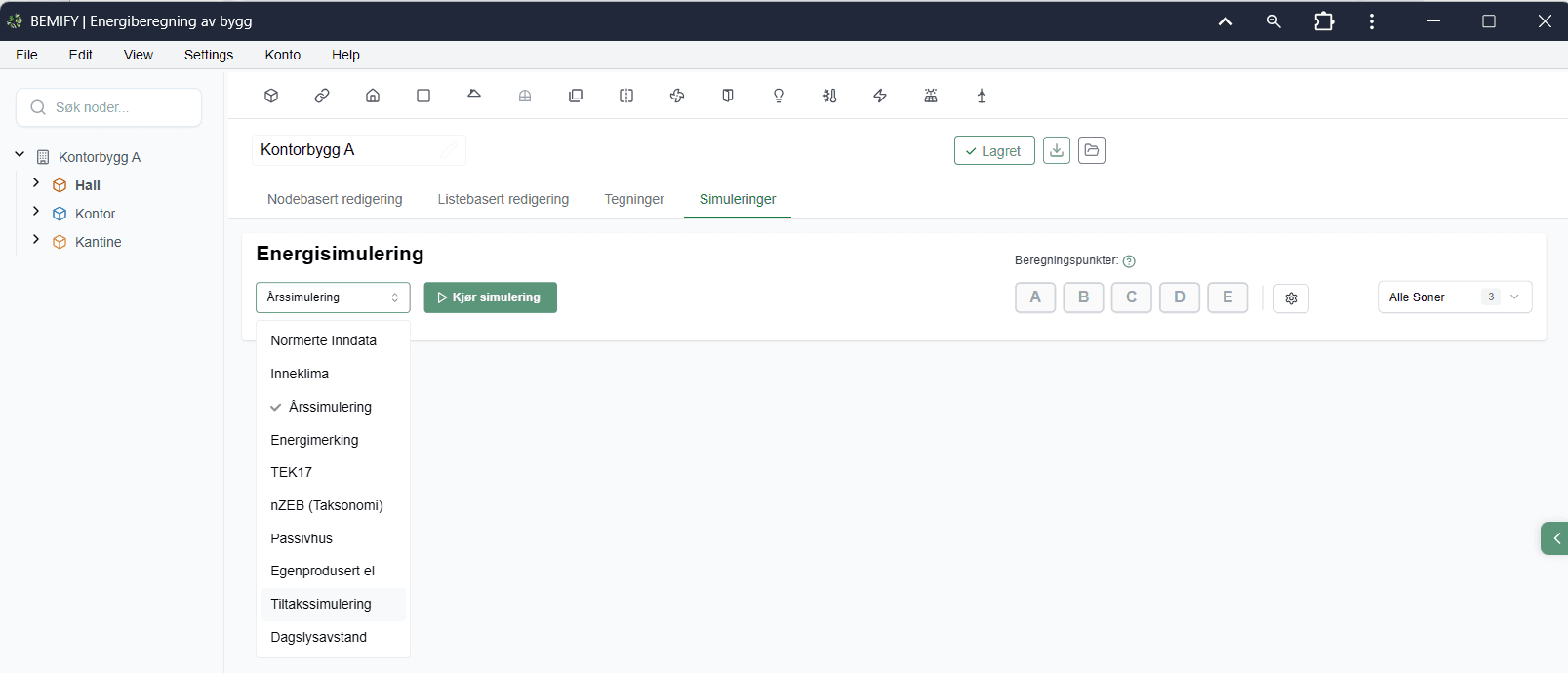This screenshot has height=673, width=1568.
Task: Click the house icon in toolbar
Action: [373, 96]
